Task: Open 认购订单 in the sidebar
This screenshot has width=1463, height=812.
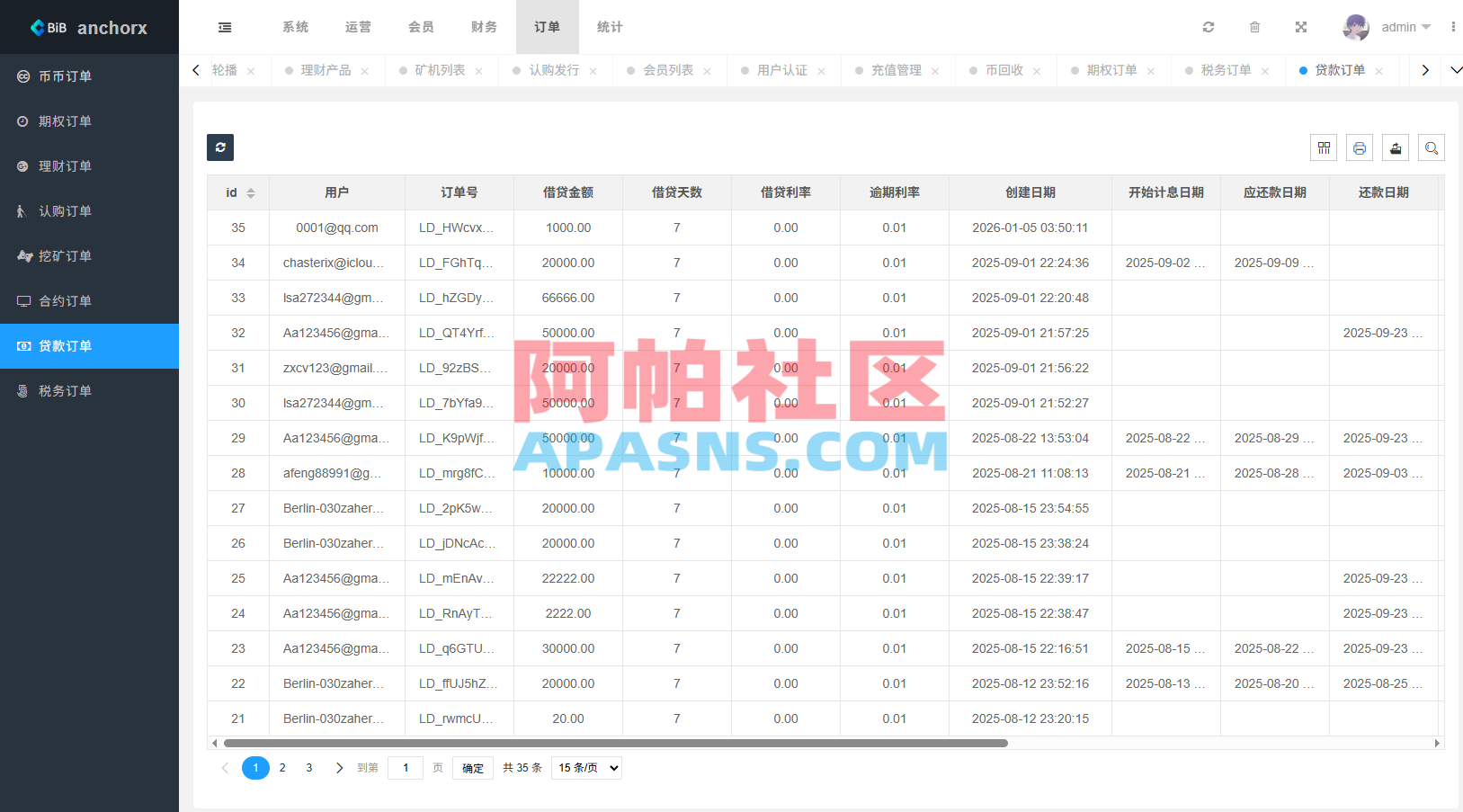Action: point(89,211)
